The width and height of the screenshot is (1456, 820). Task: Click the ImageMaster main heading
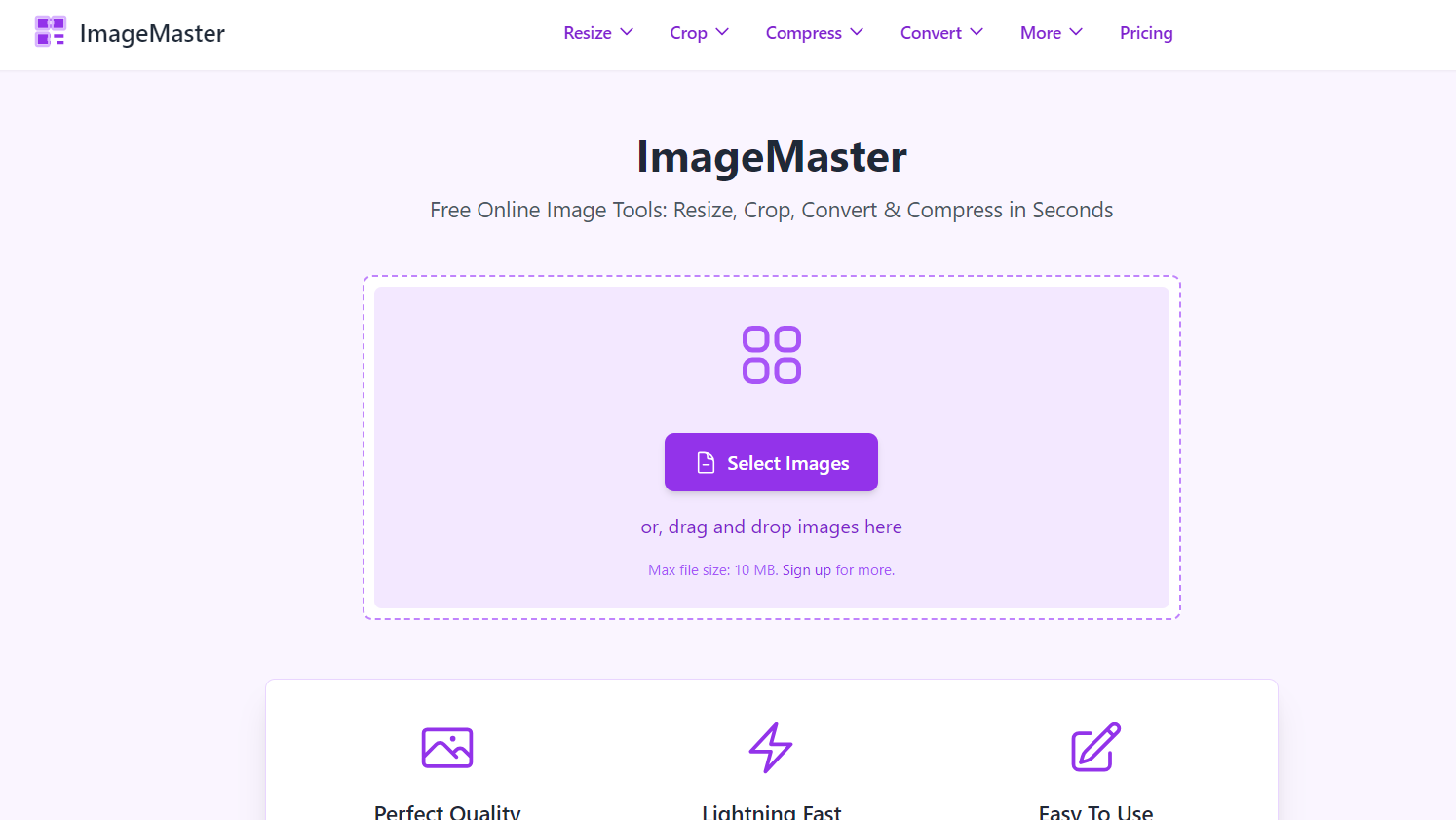tap(772, 157)
